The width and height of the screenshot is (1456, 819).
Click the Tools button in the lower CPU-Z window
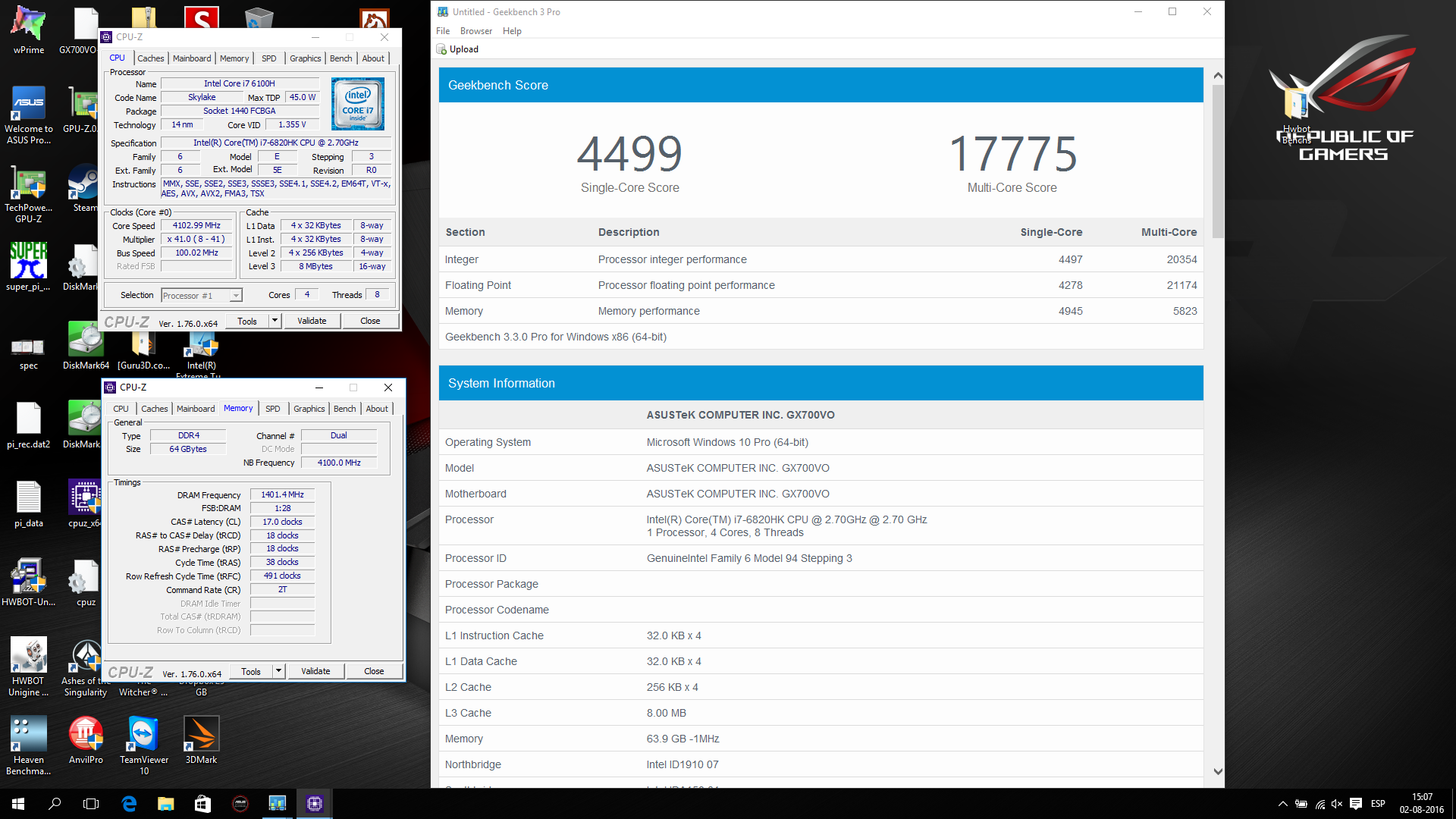click(251, 671)
